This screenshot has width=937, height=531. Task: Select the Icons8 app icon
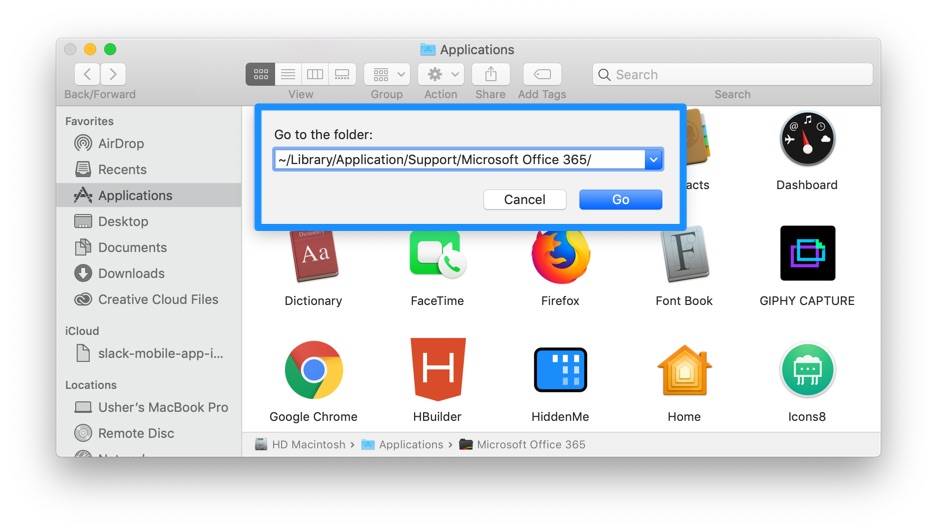(x=807, y=370)
